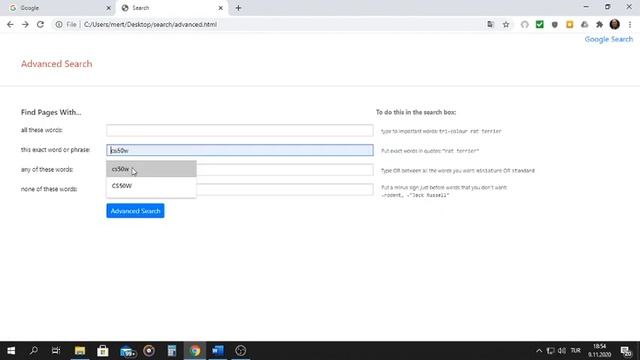Choose uppercase 'CS50W' autocomplete suggestion
Viewport: 640px width, 360px height.
click(x=151, y=186)
